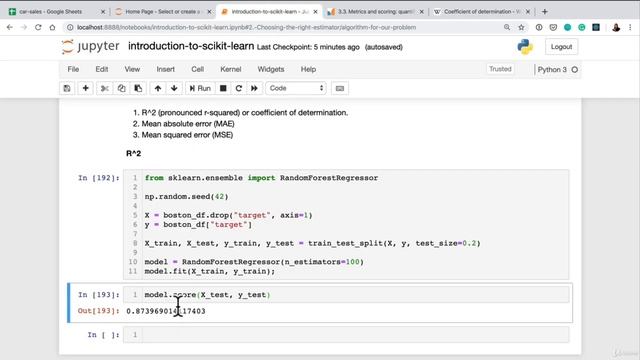The height and width of the screenshot is (360, 640).
Task: Click the empty code cell at bottom
Action: (346, 335)
